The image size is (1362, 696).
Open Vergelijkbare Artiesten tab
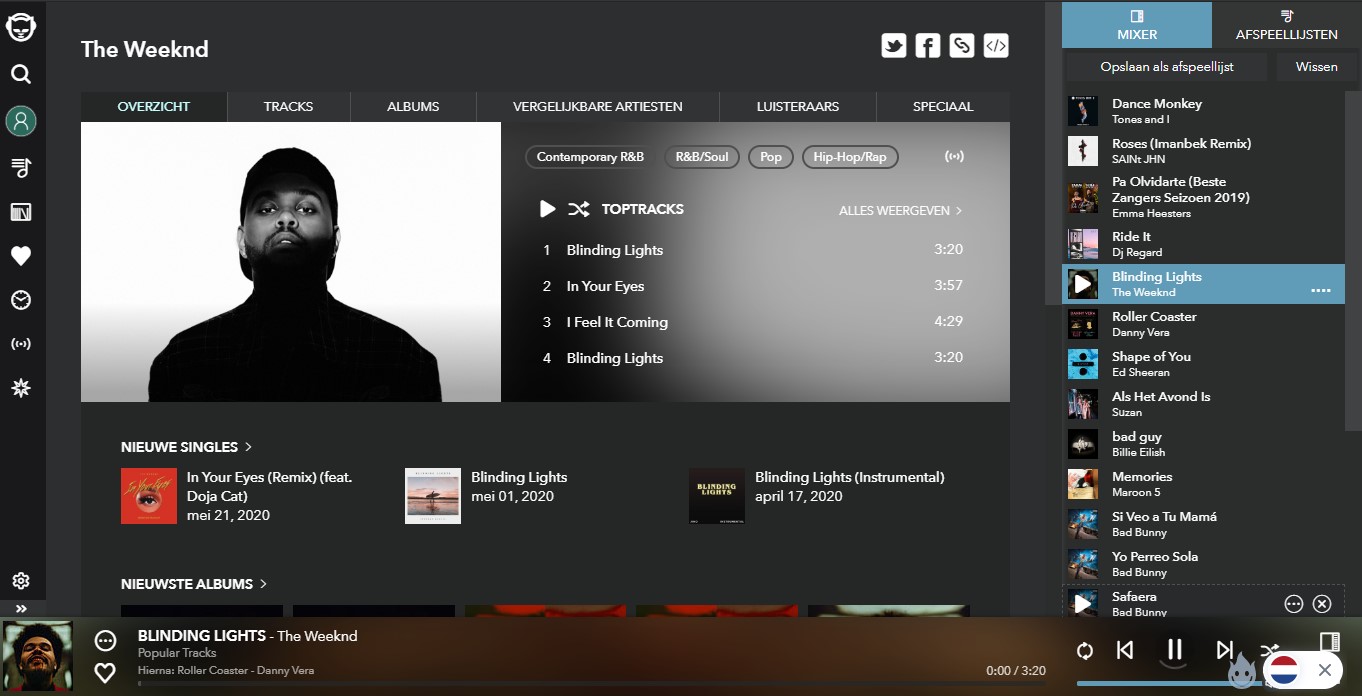click(x=598, y=106)
